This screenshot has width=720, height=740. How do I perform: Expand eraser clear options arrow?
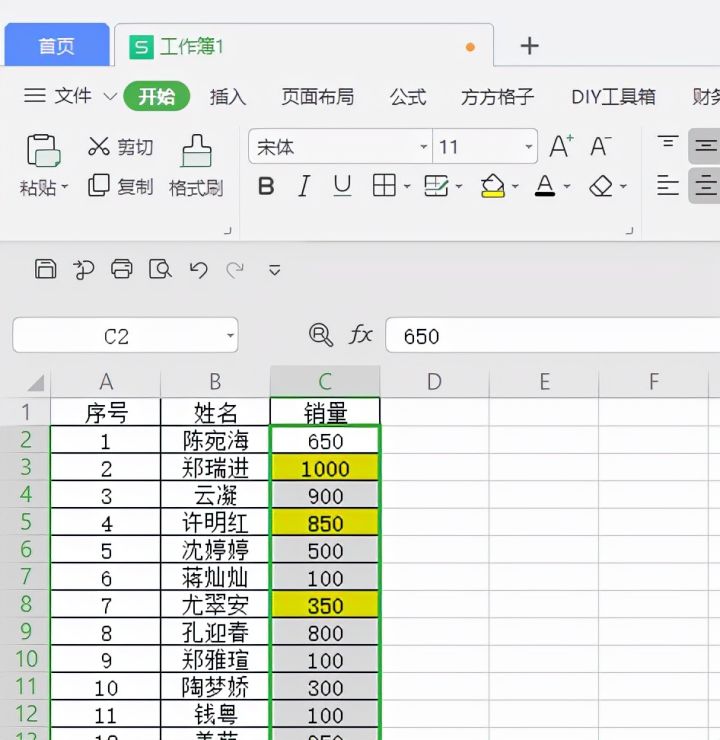click(623, 186)
